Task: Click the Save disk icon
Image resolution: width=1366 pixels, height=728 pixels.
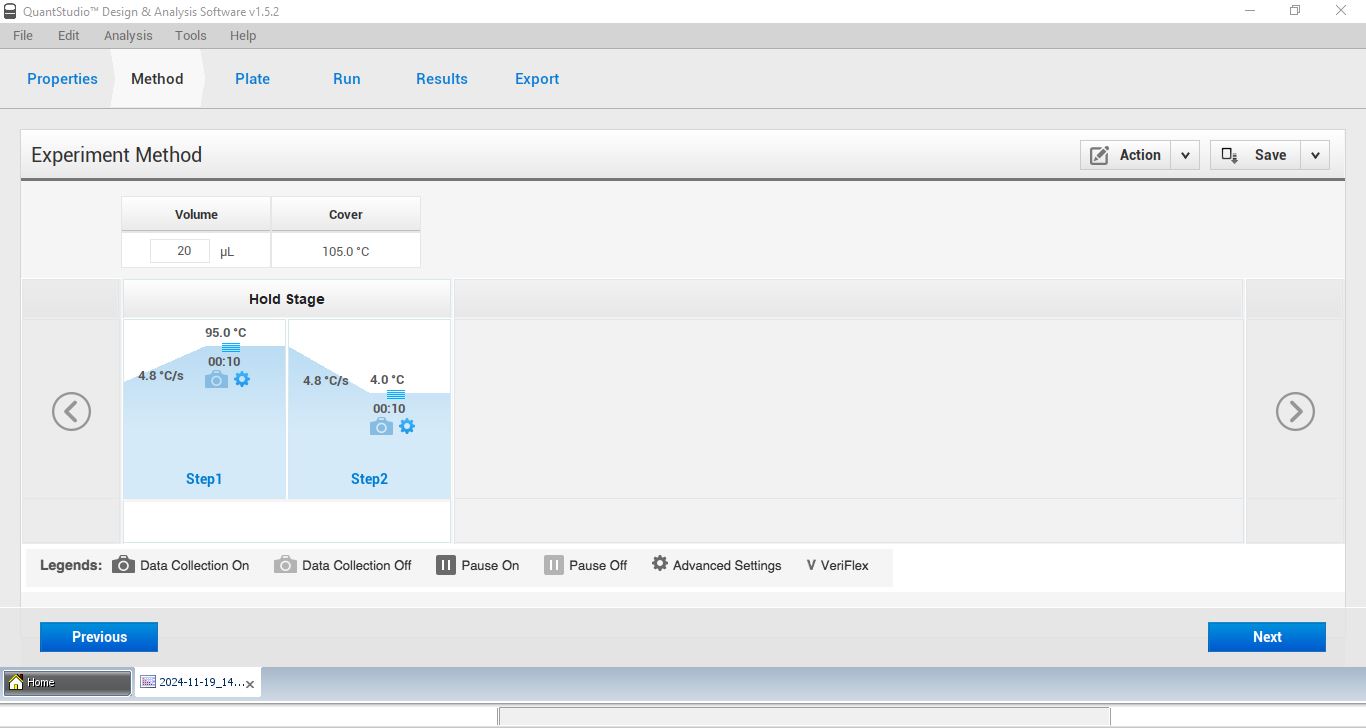Action: click(x=1230, y=155)
